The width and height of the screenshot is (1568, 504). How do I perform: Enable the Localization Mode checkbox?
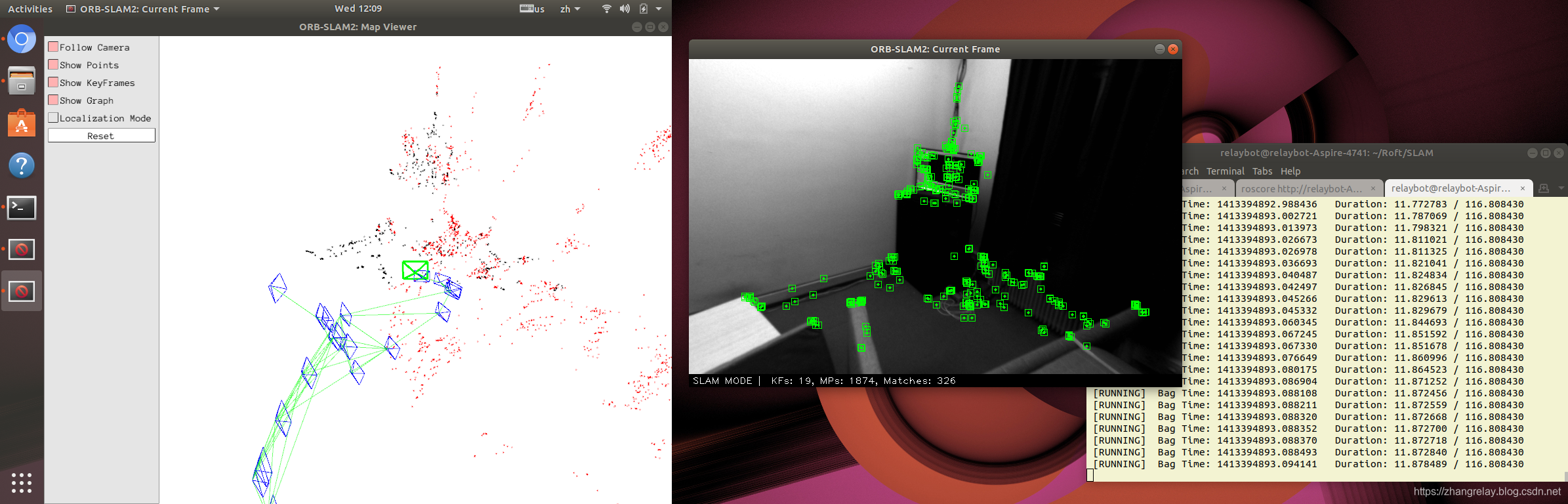[x=53, y=117]
